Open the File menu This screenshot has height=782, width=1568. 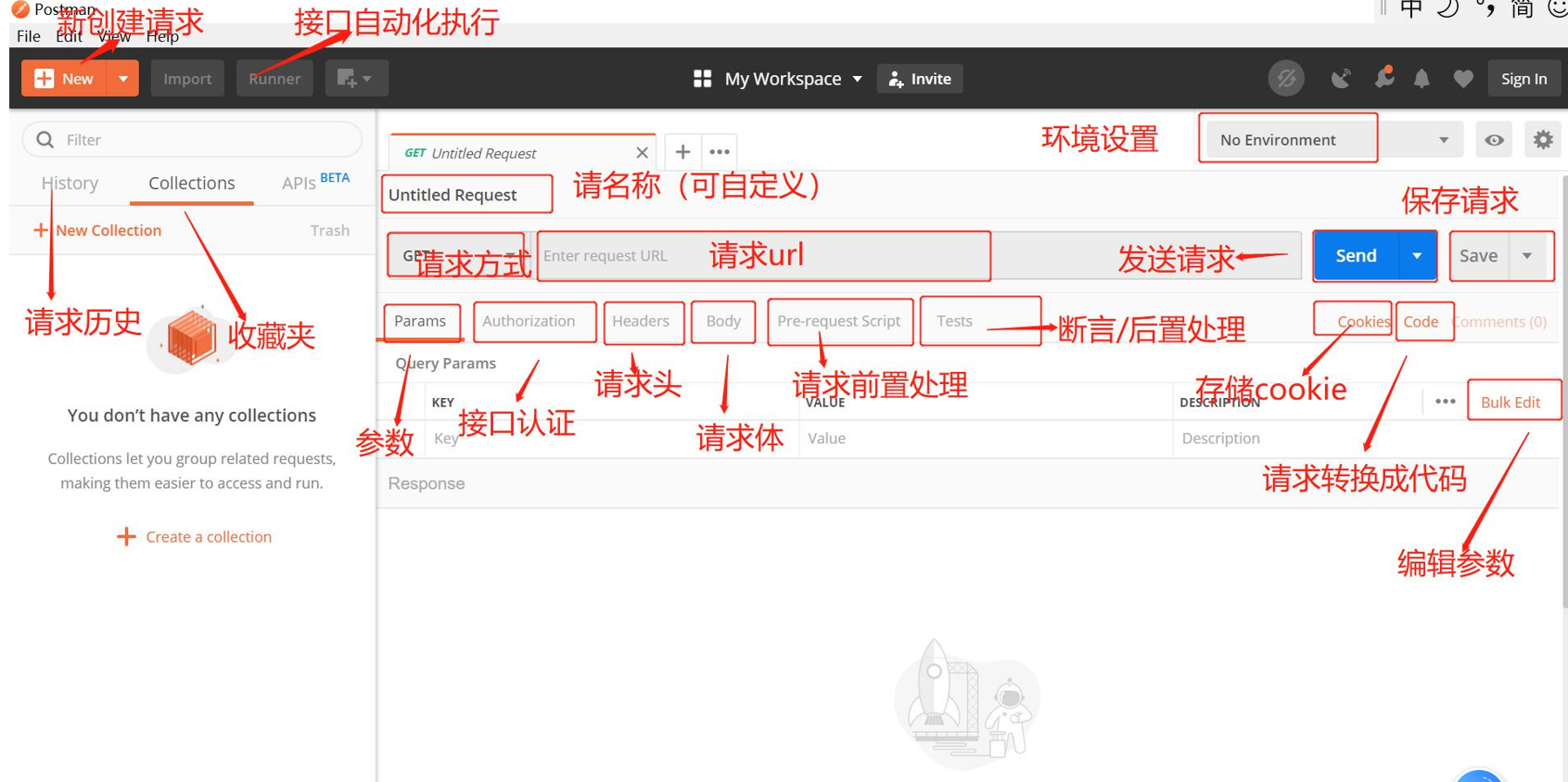click(29, 36)
